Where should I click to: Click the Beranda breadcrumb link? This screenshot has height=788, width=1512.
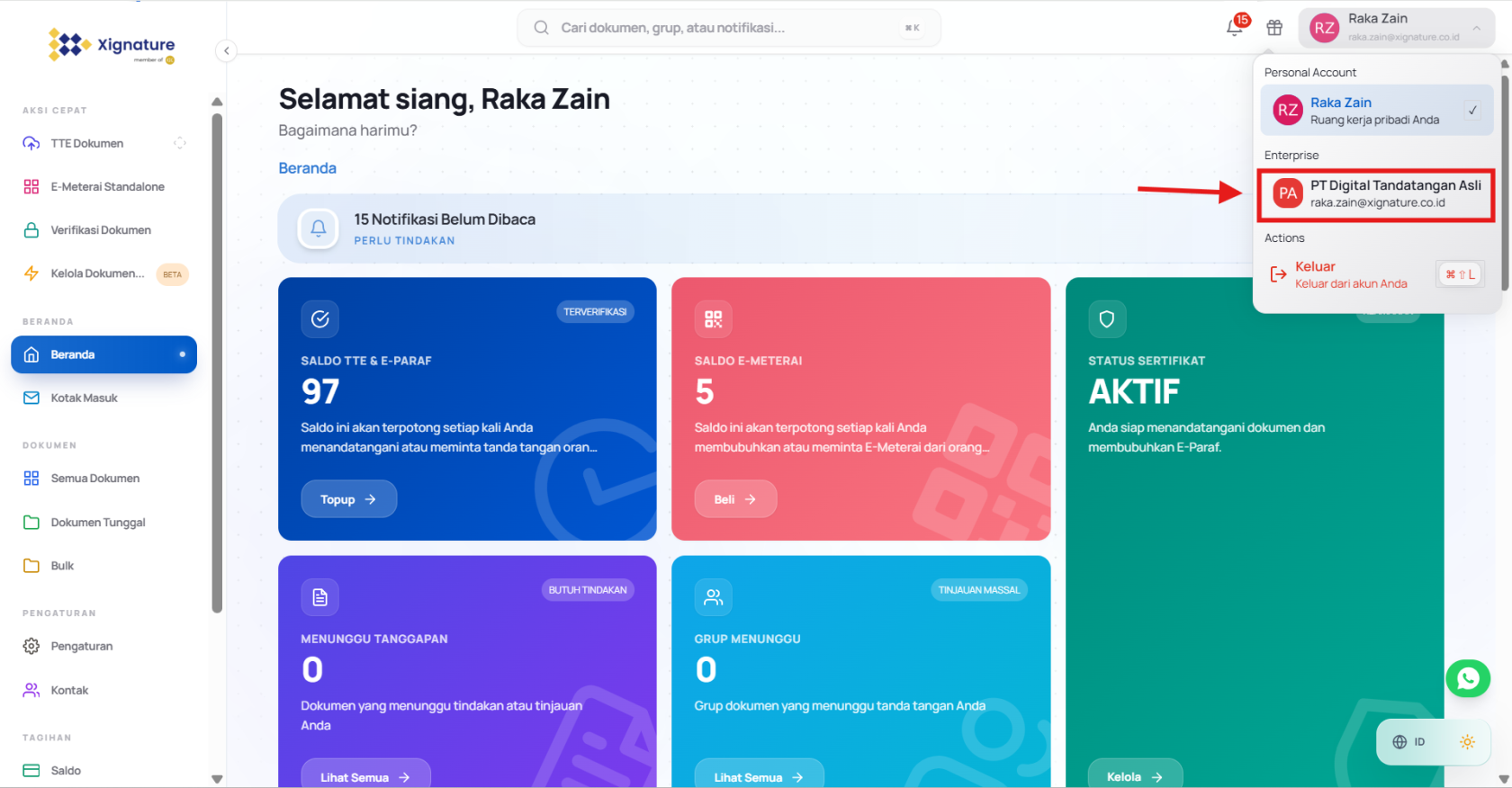click(308, 168)
